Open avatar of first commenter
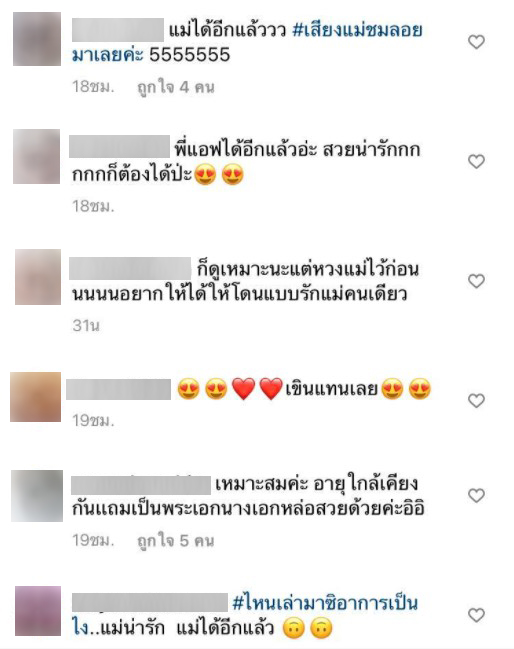 click(x=37, y=39)
